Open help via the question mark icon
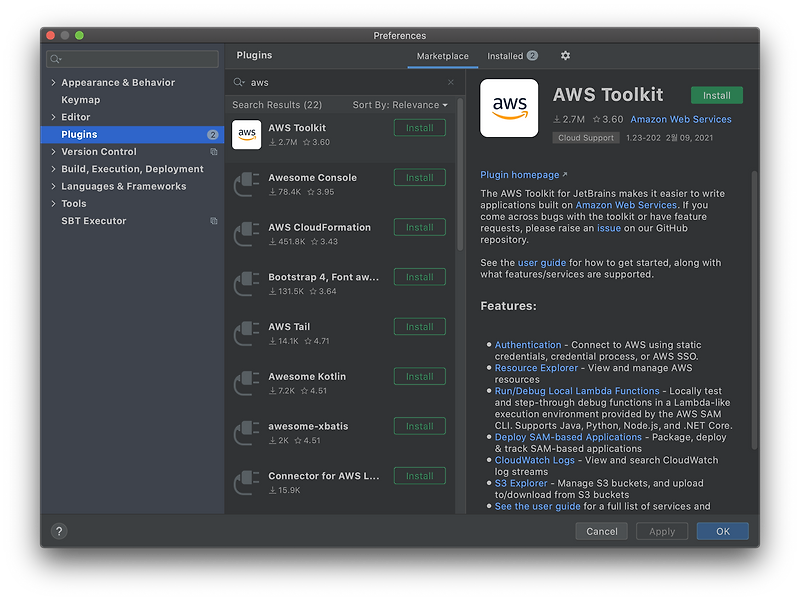 tap(59, 531)
